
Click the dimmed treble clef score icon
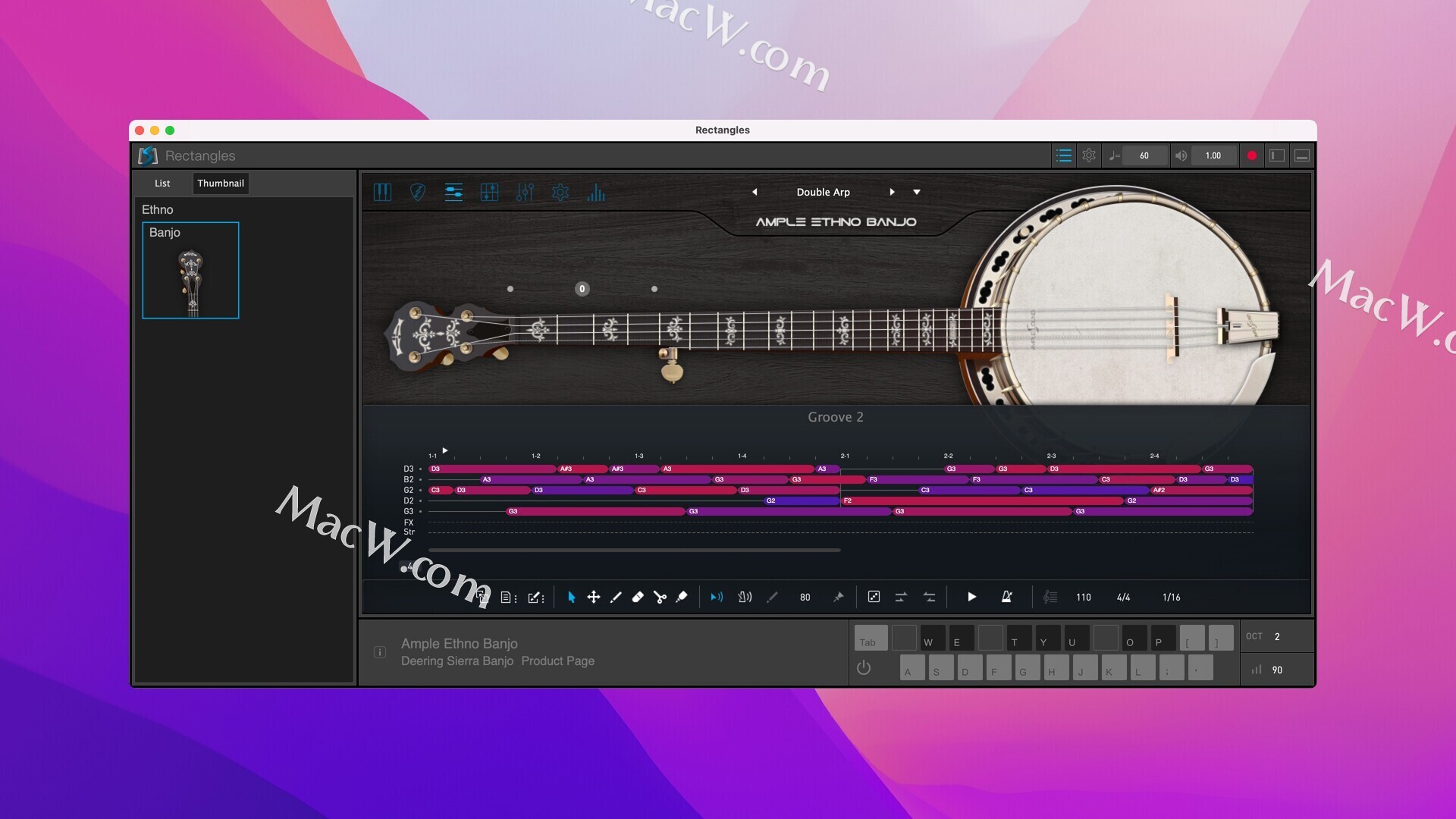coord(1050,598)
